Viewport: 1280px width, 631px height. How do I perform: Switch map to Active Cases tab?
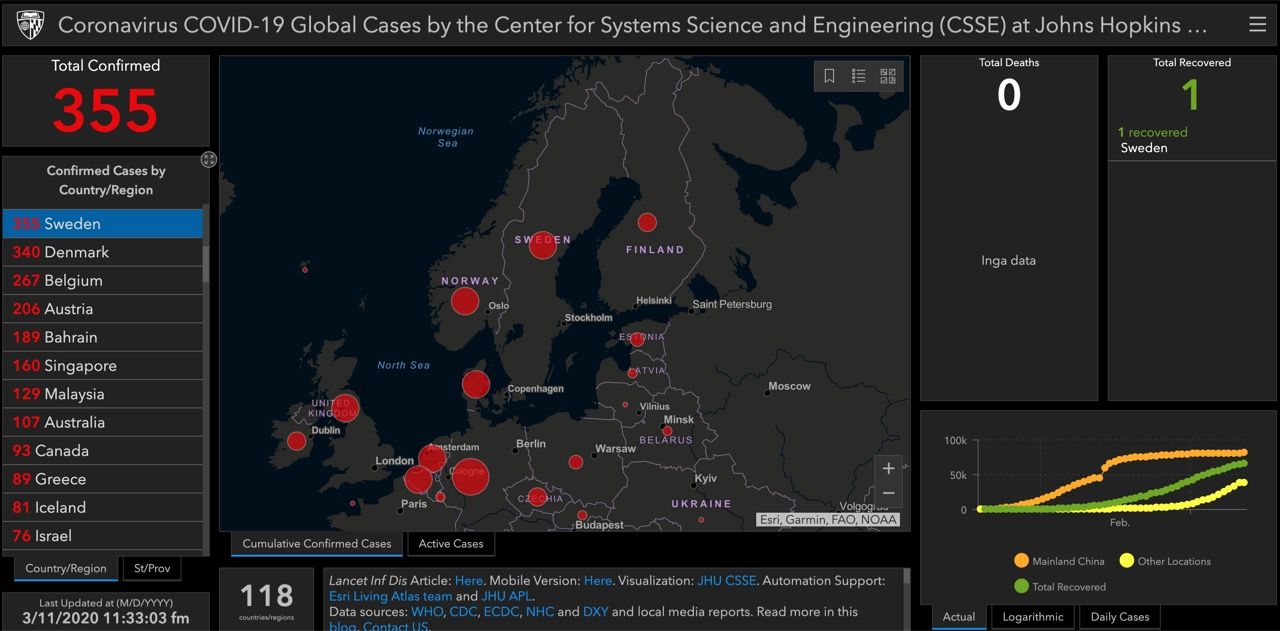(451, 544)
